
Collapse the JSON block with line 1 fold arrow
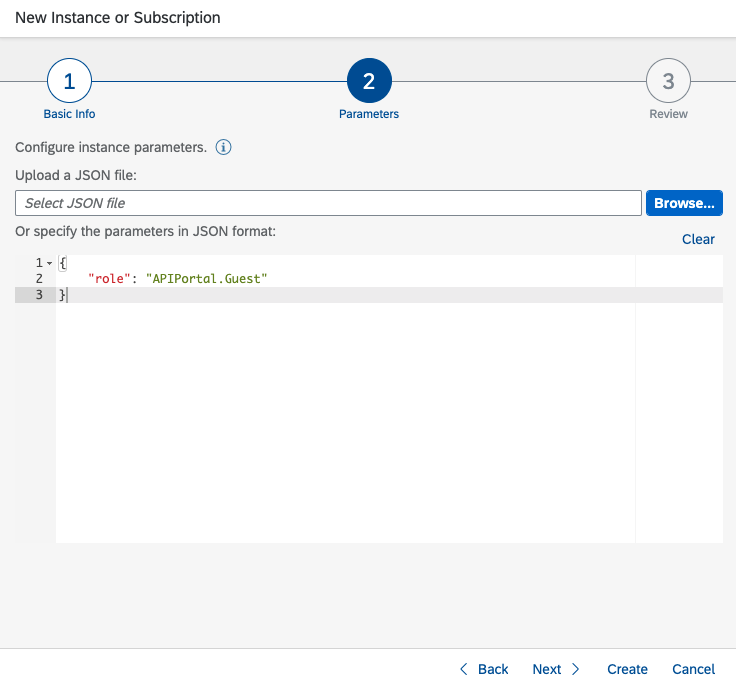pyautogui.click(x=50, y=263)
